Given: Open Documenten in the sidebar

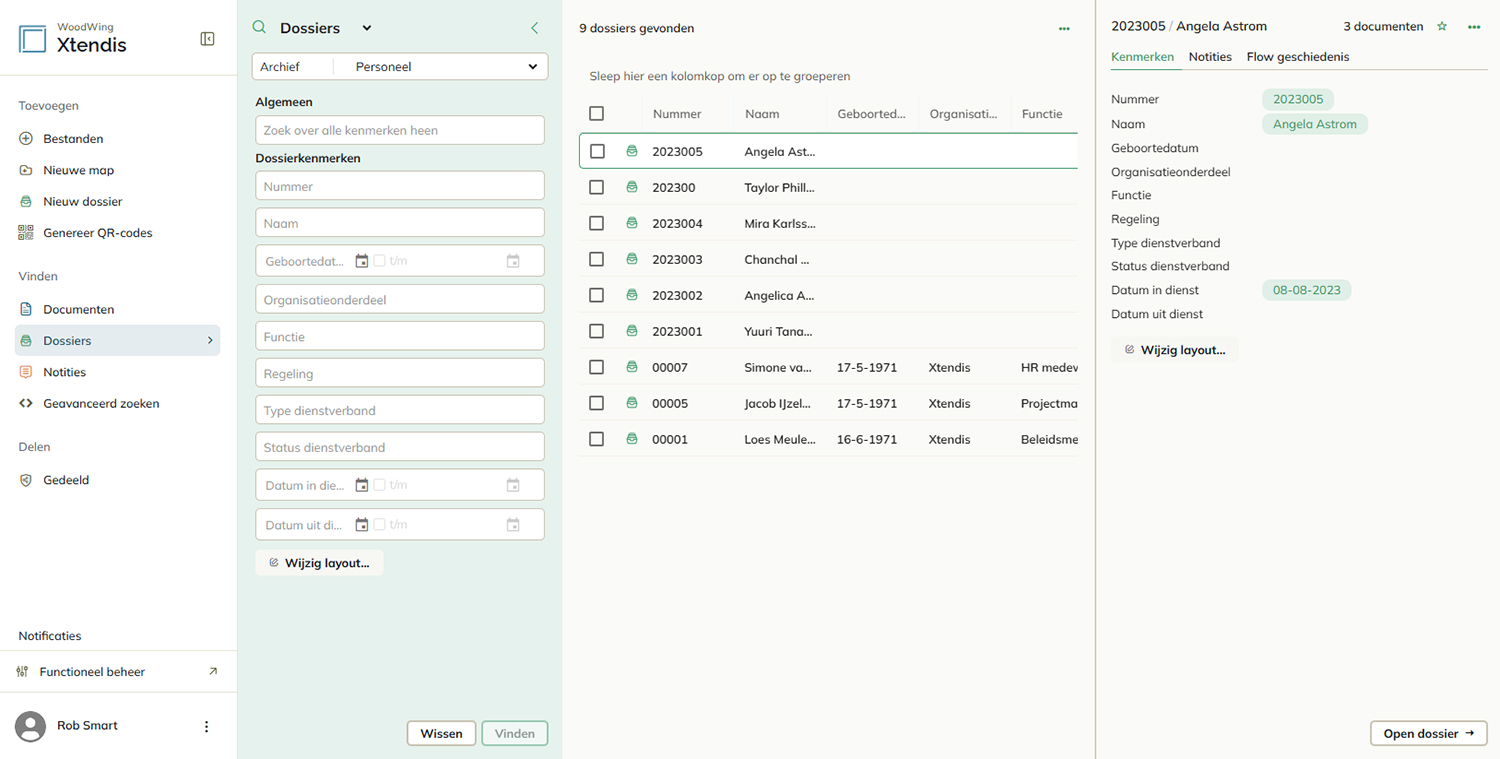Looking at the screenshot, I should 78,310.
